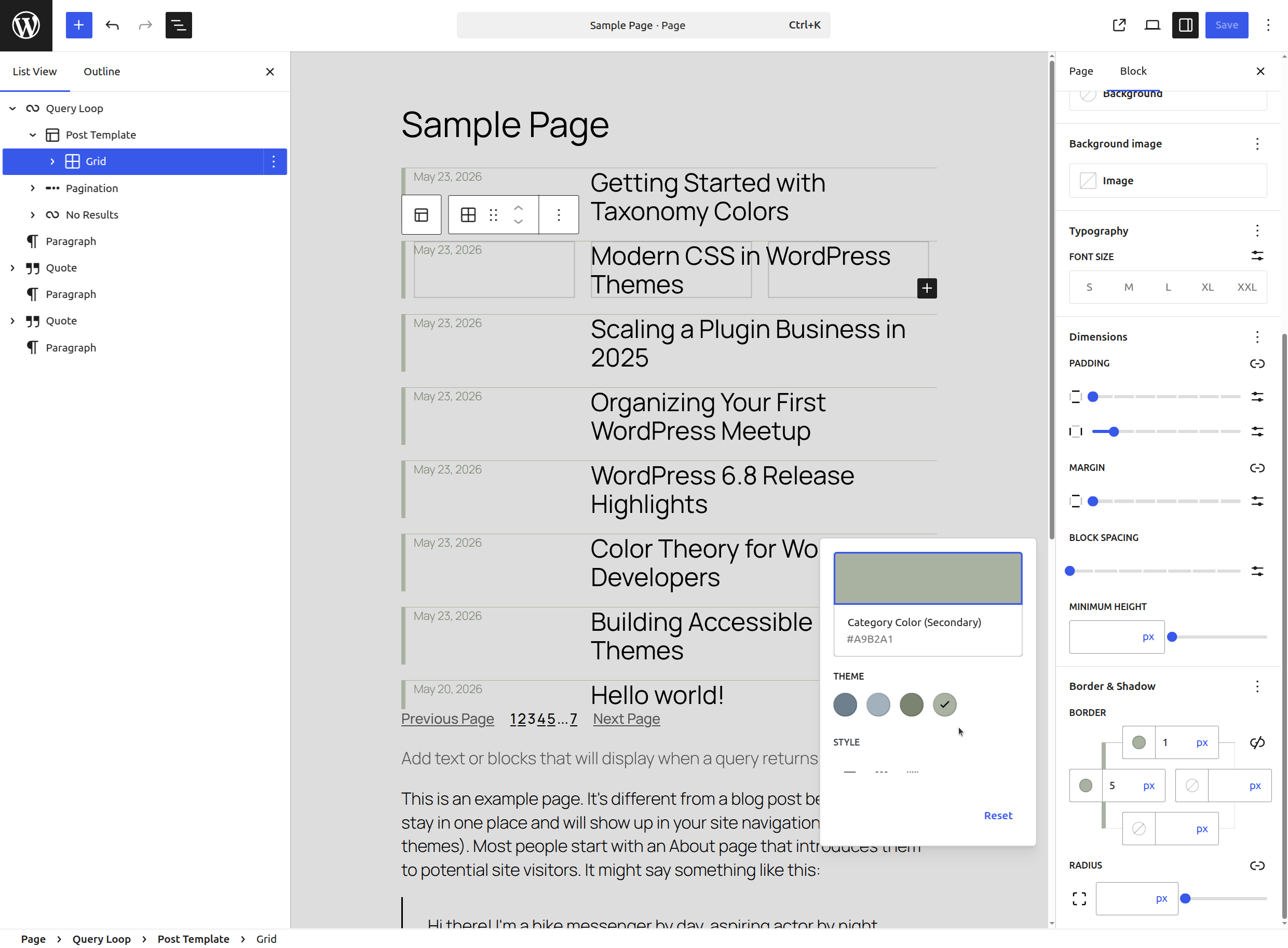Select parent Post Template toolbar icon
This screenshot has width=1288, height=948.
coord(421,214)
